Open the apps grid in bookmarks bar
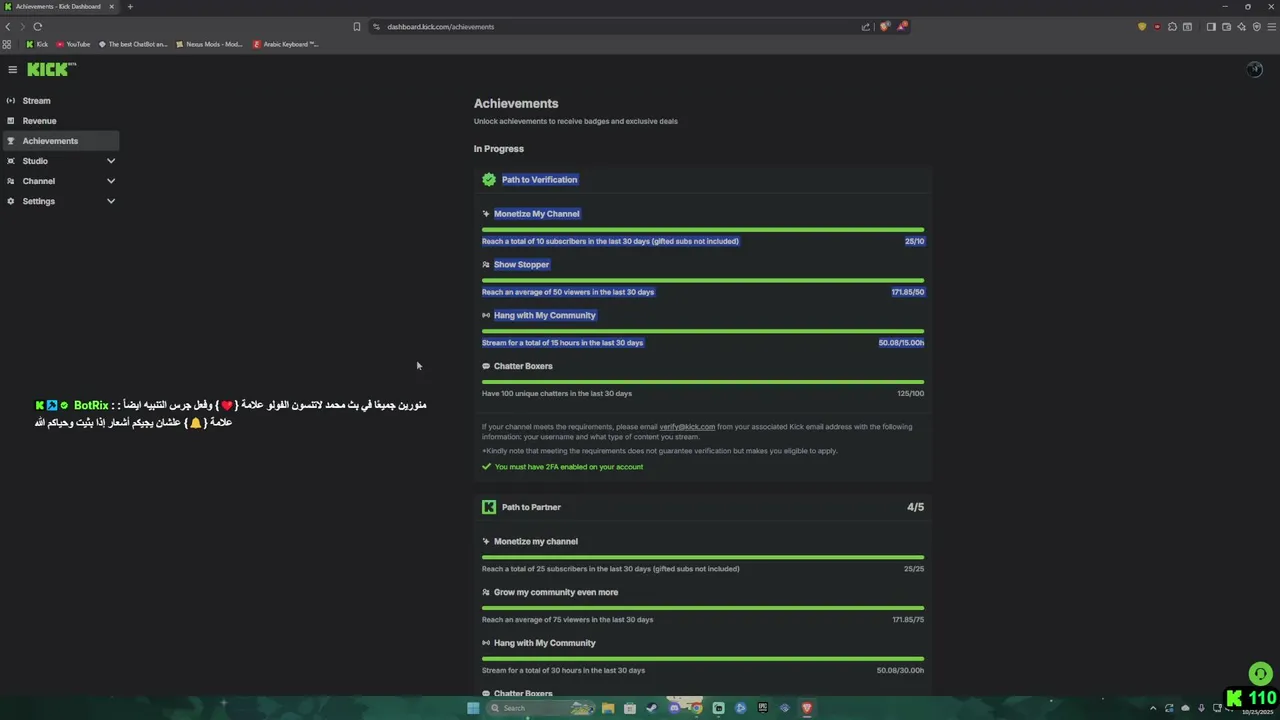The image size is (1280, 720). 7,44
